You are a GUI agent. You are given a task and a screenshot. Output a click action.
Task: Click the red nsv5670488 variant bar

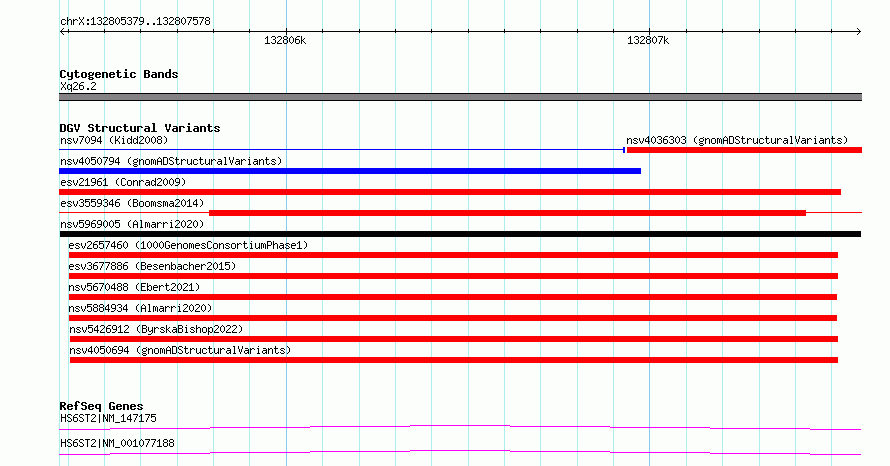(x=452, y=297)
